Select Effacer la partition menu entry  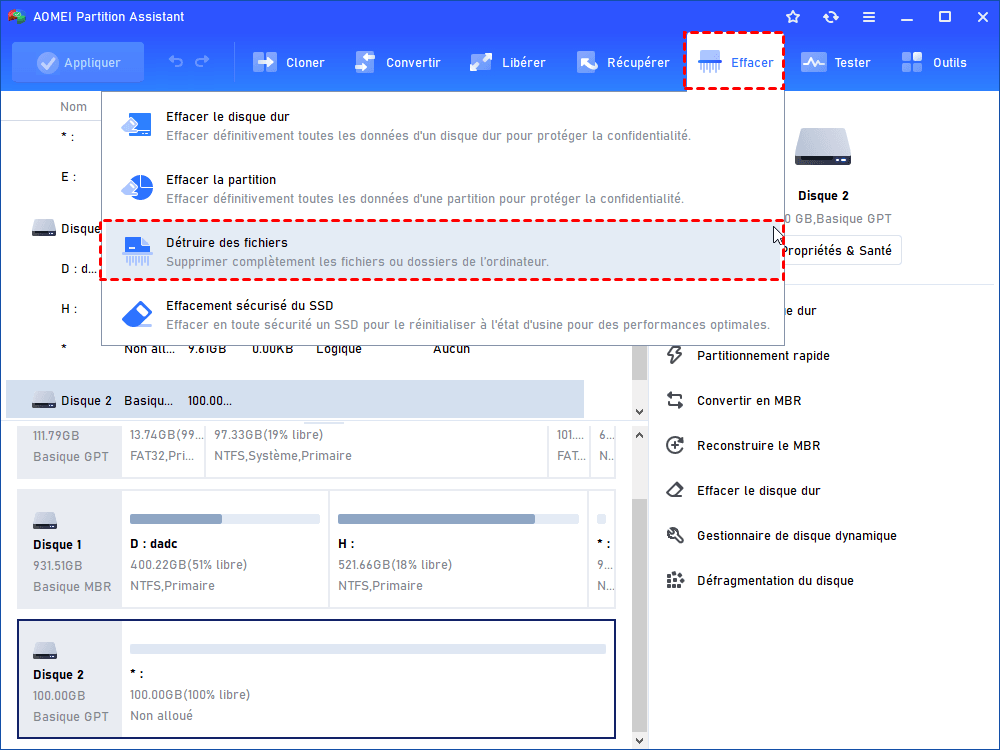click(443, 189)
